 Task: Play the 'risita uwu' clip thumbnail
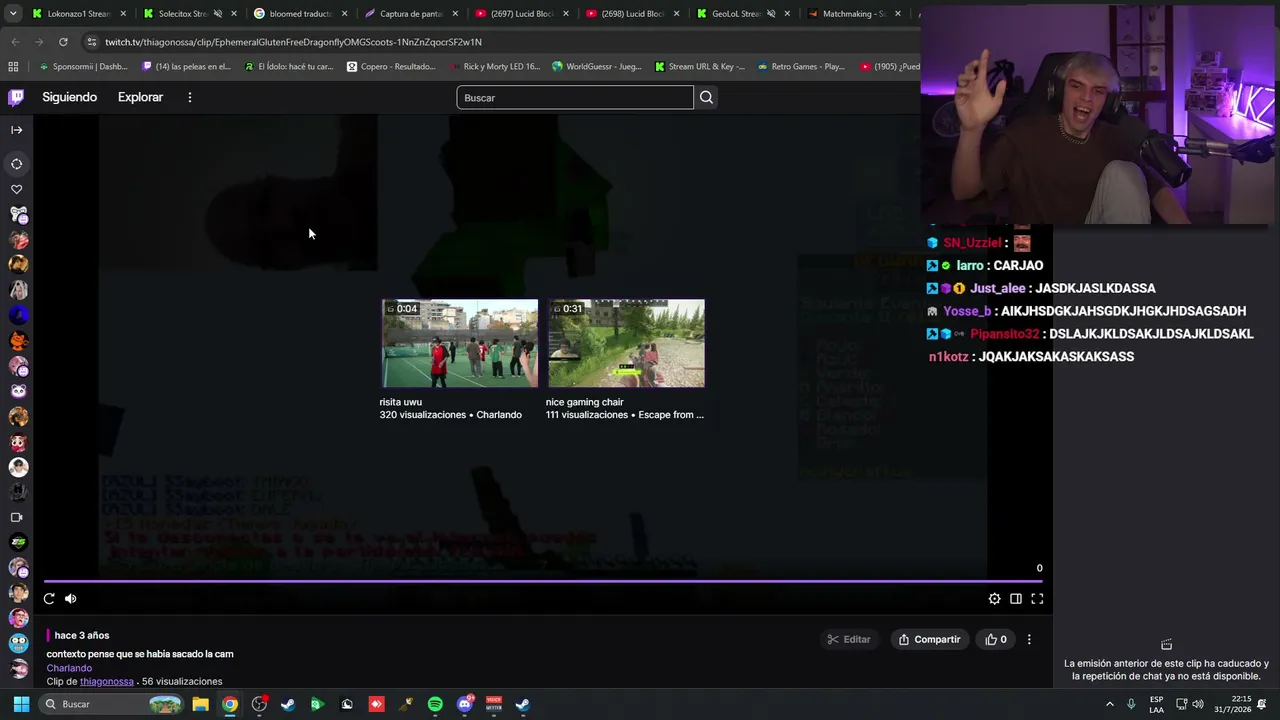pos(460,343)
